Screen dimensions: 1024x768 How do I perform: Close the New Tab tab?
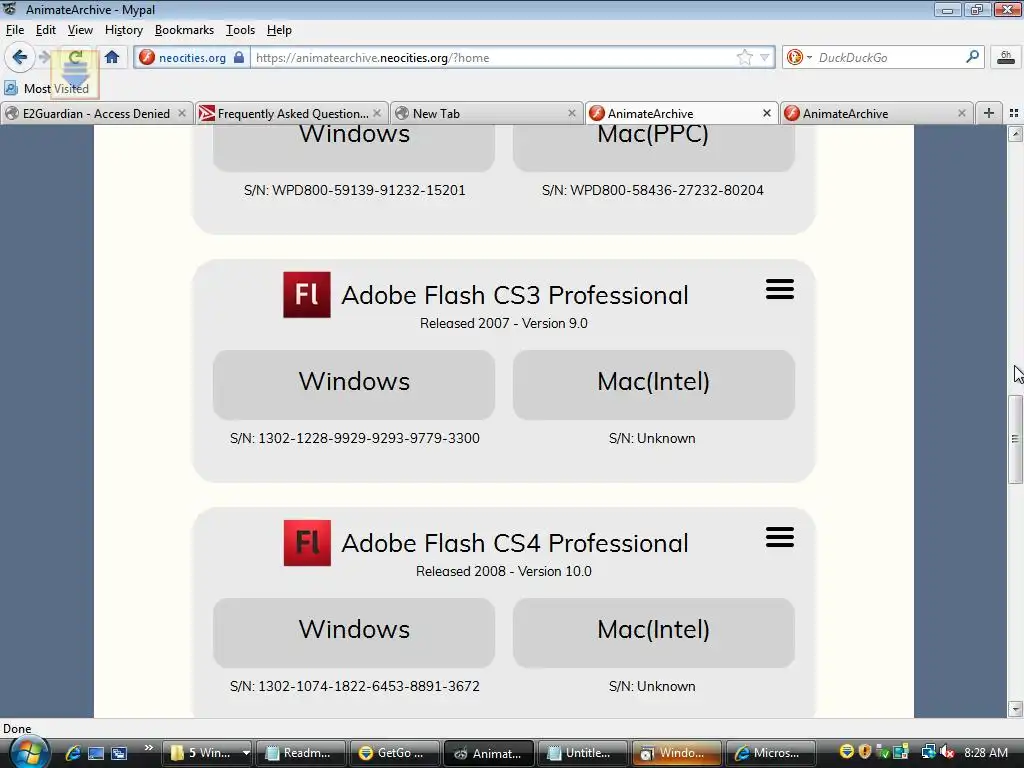pos(571,114)
